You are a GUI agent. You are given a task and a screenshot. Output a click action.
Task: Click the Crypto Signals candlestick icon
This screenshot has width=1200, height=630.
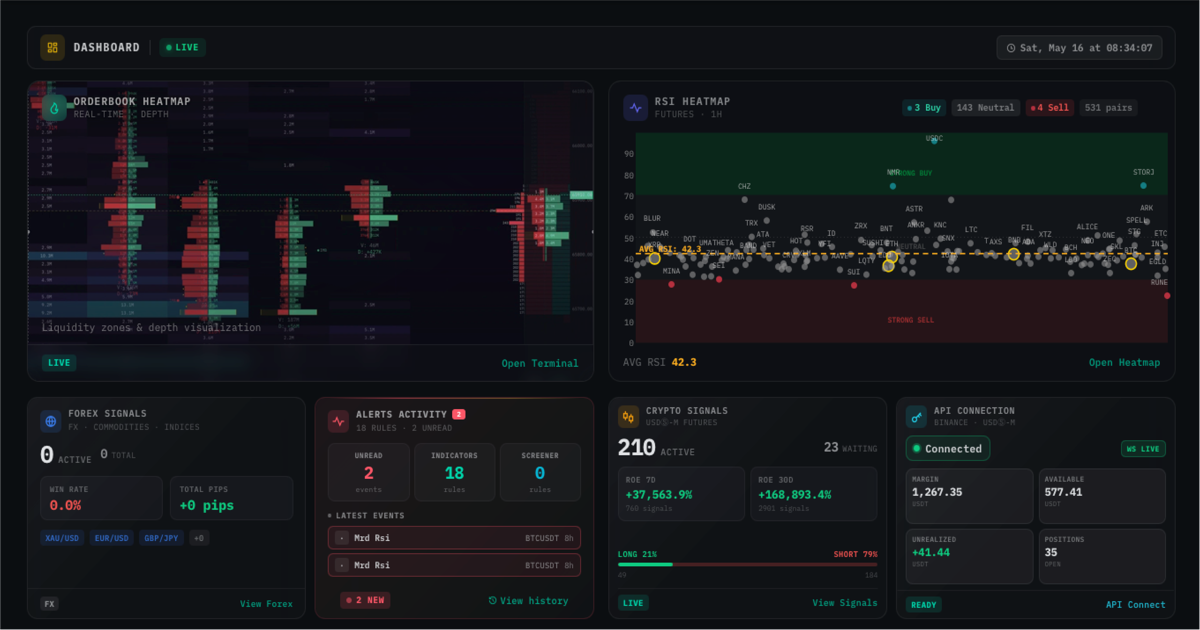click(629, 416)
